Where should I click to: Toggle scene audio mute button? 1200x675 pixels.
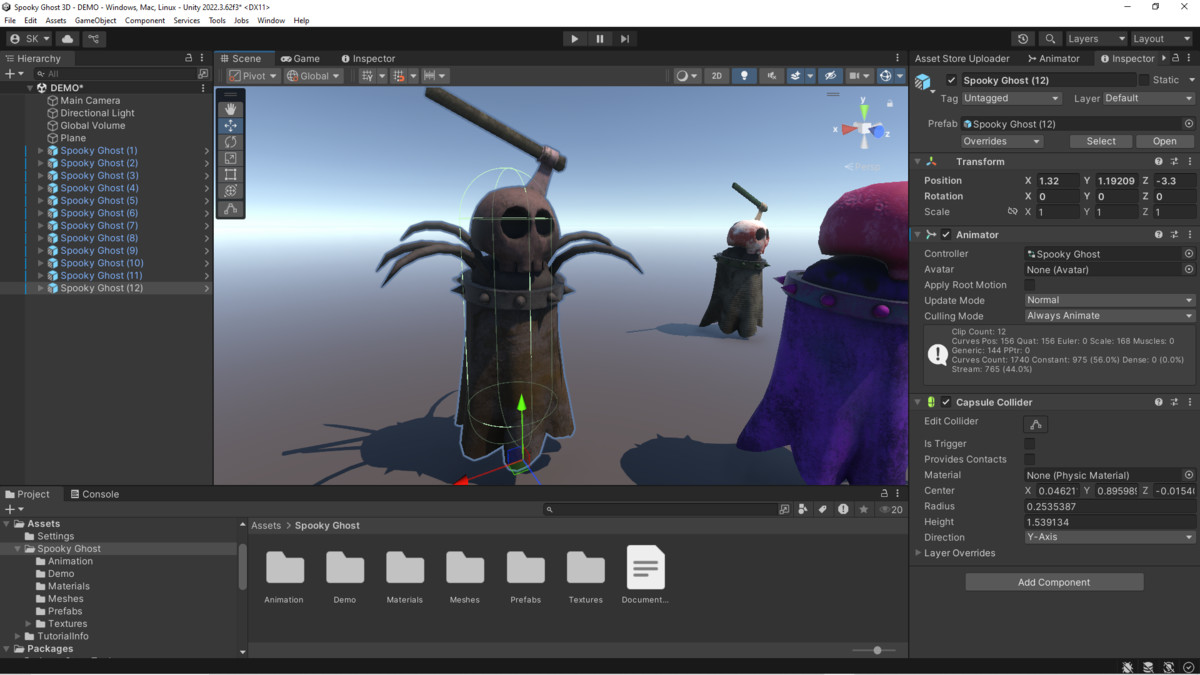(x=771, y=76)
